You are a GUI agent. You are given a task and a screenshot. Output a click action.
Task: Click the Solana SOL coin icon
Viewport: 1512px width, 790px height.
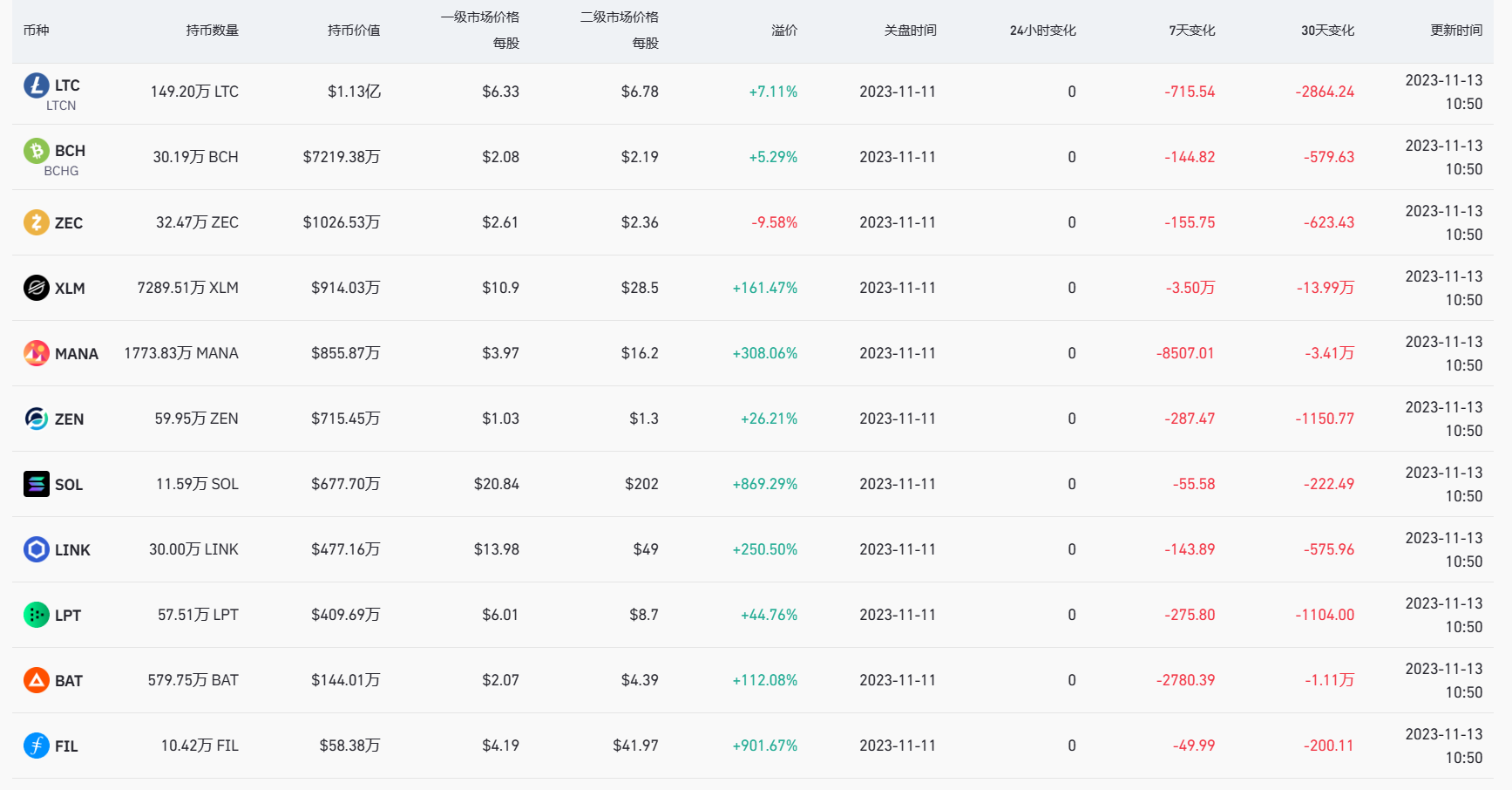point(36,484)
